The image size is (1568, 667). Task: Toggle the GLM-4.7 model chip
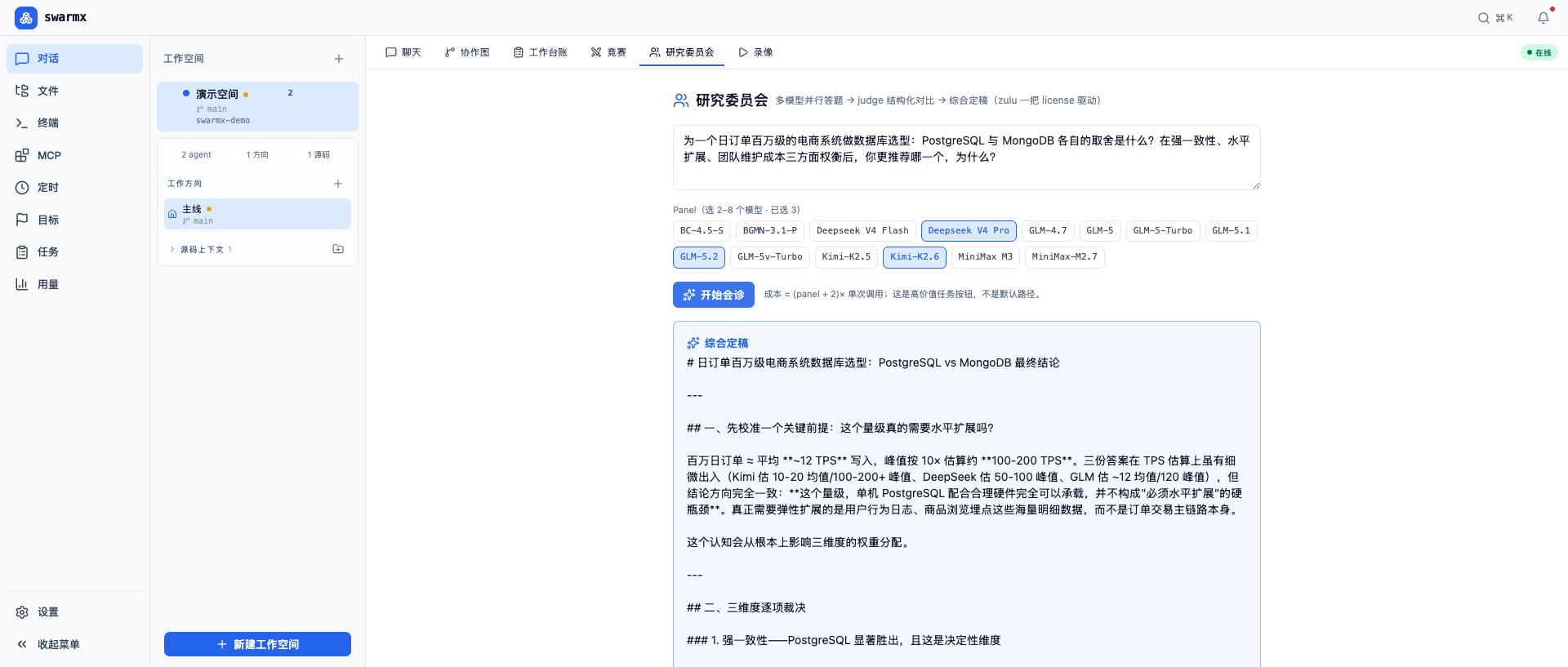tap(1048, 231)
